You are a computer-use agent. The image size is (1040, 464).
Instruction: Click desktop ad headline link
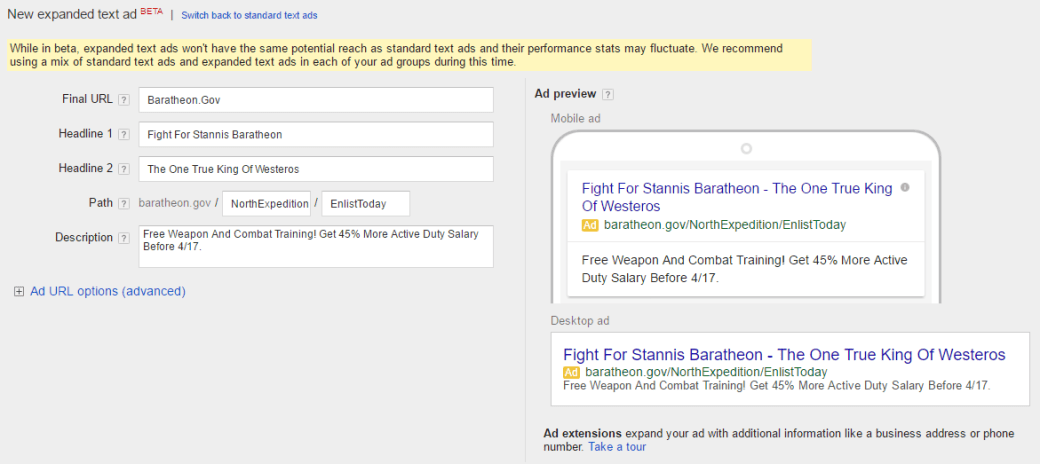(x=784, y=354)
